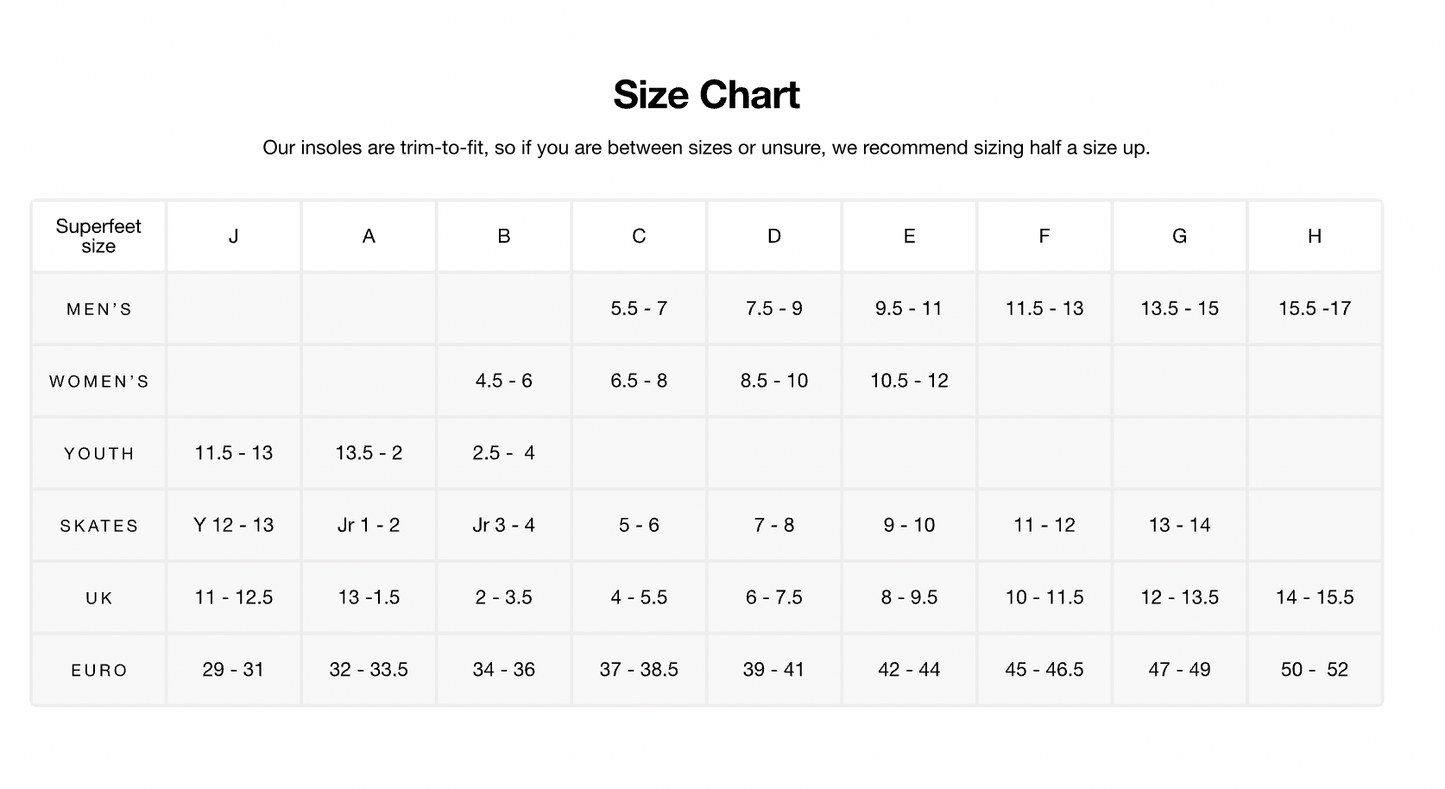Viewport: 1445px width, 789px height.
Task: Click the EURO row label
Action: click(x=98, y=670)
